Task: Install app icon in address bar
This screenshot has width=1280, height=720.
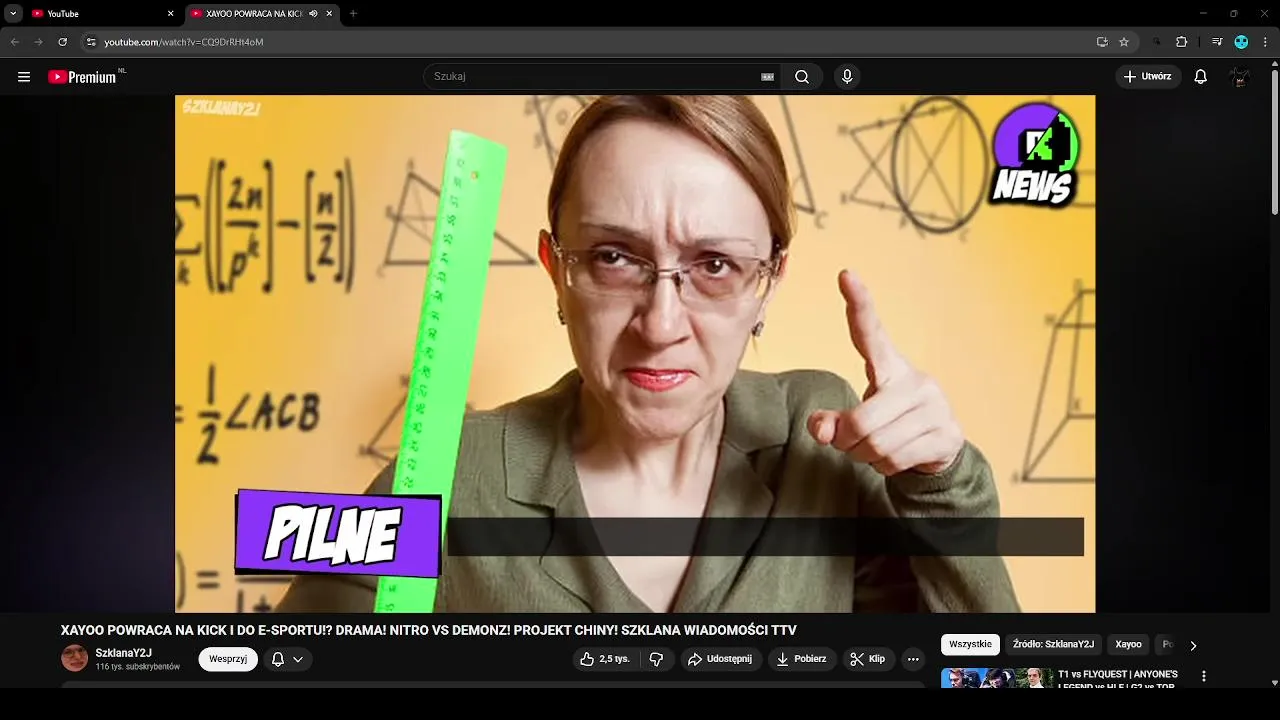Action: tap(1102, 42)
